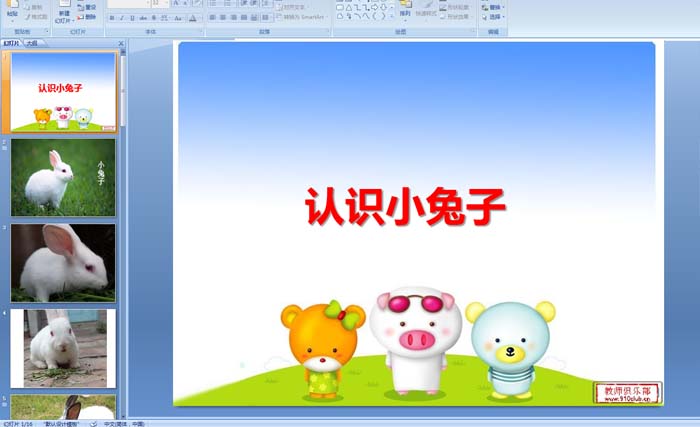Toggle bold formatting
The height and width of the screenshot is (427, 700).
111,18
